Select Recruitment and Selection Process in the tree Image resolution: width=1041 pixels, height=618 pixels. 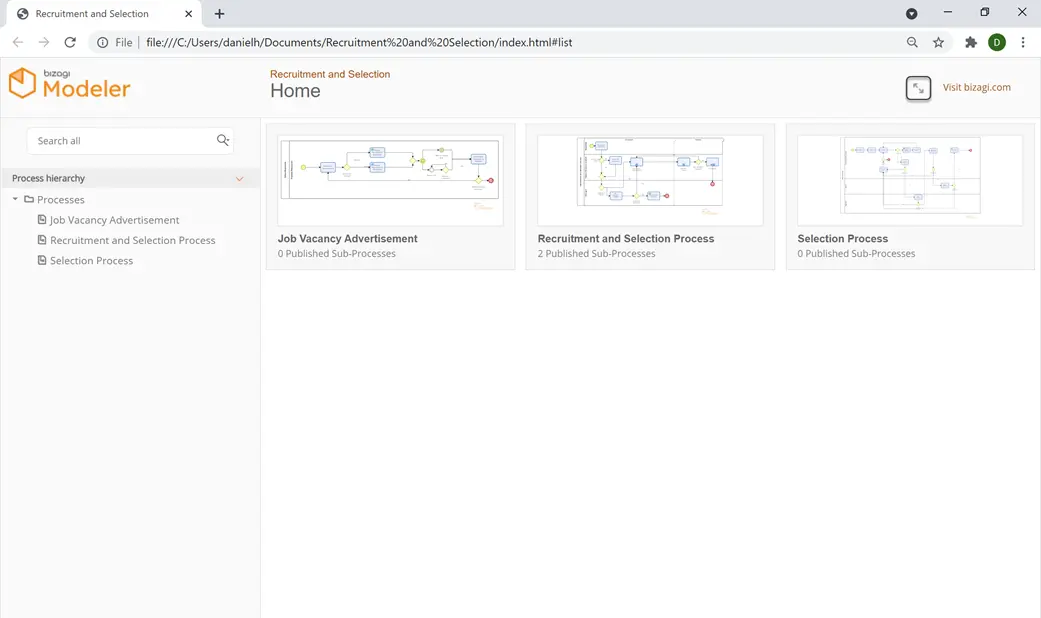(x=133, y=240)
